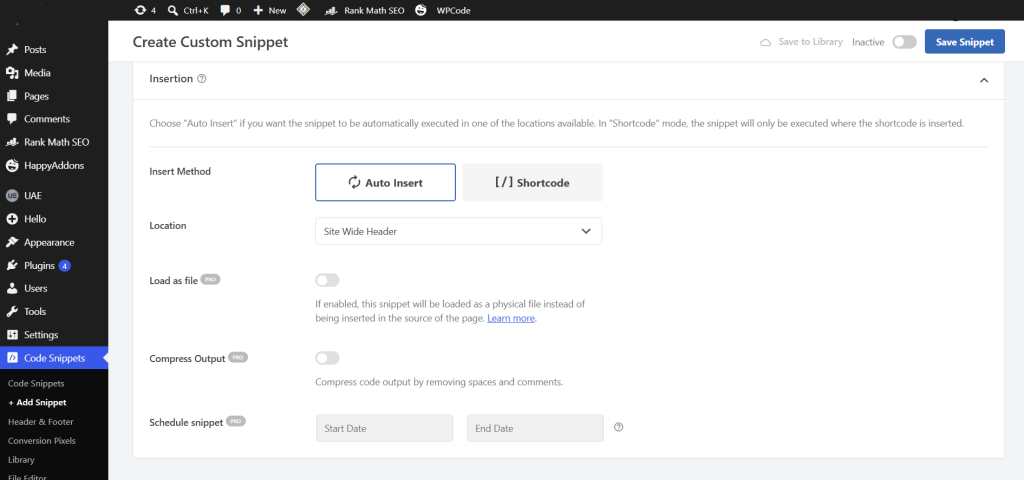Click the Pages icon in sidebar
The width and height of the screenshot is (1024, 480).
[12, 96]
